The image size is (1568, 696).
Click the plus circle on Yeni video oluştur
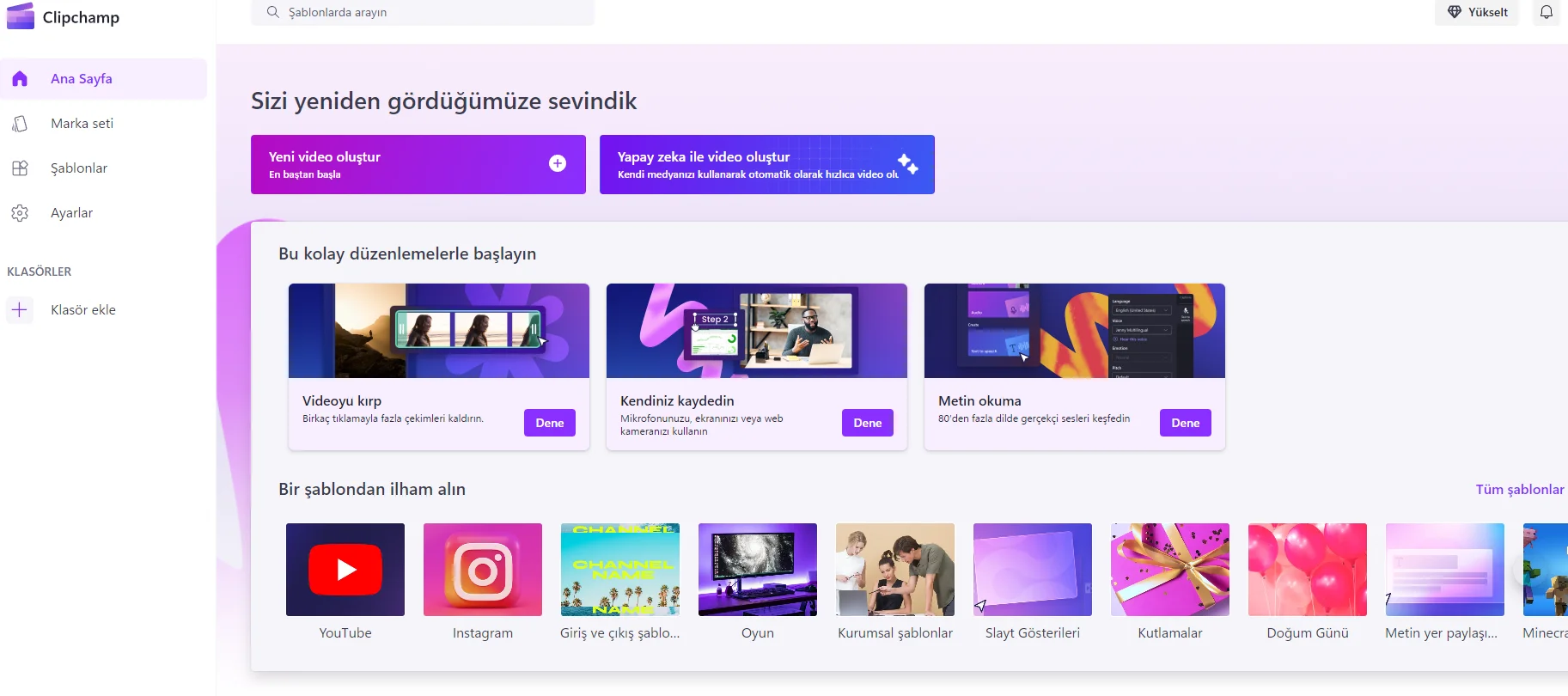[558, 163]
